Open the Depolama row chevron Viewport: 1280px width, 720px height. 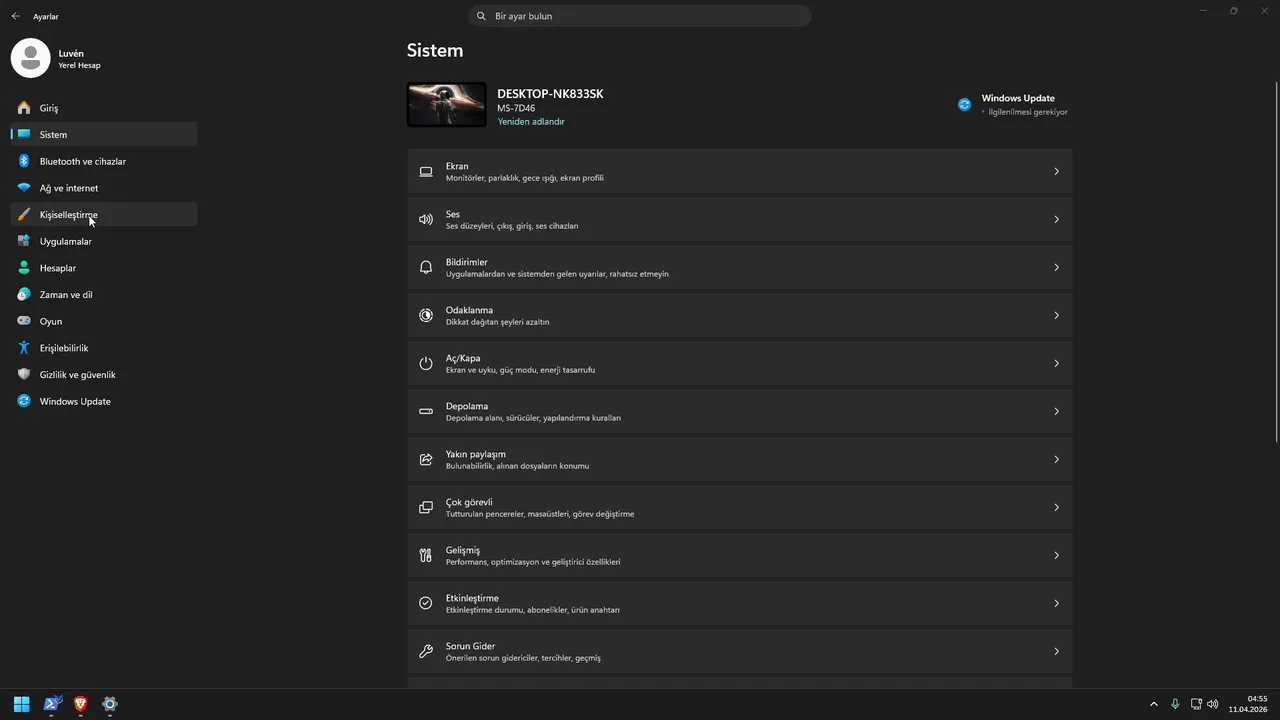pos(1056,412)
